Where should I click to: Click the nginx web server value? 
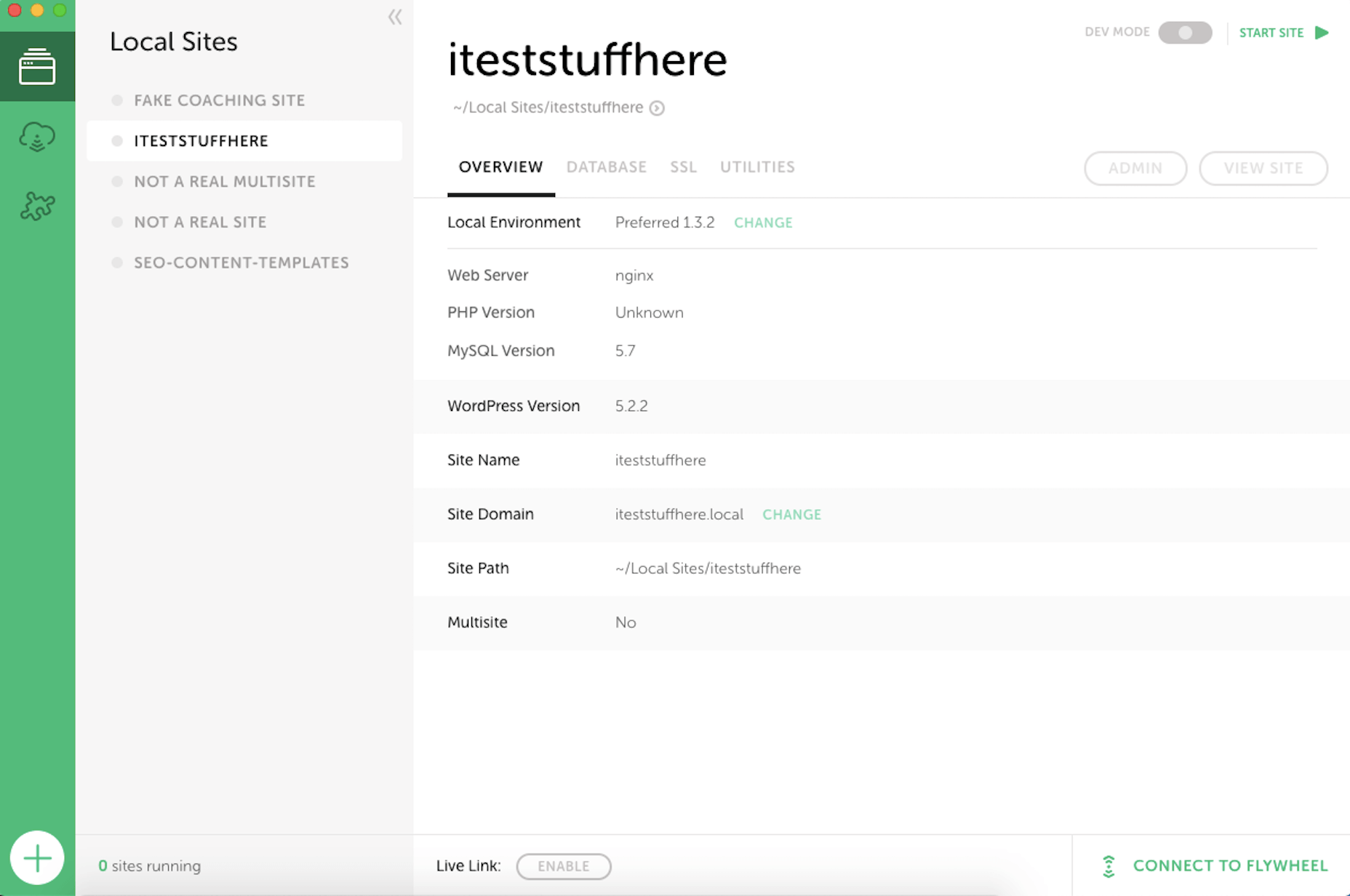(x=634, y=276)
